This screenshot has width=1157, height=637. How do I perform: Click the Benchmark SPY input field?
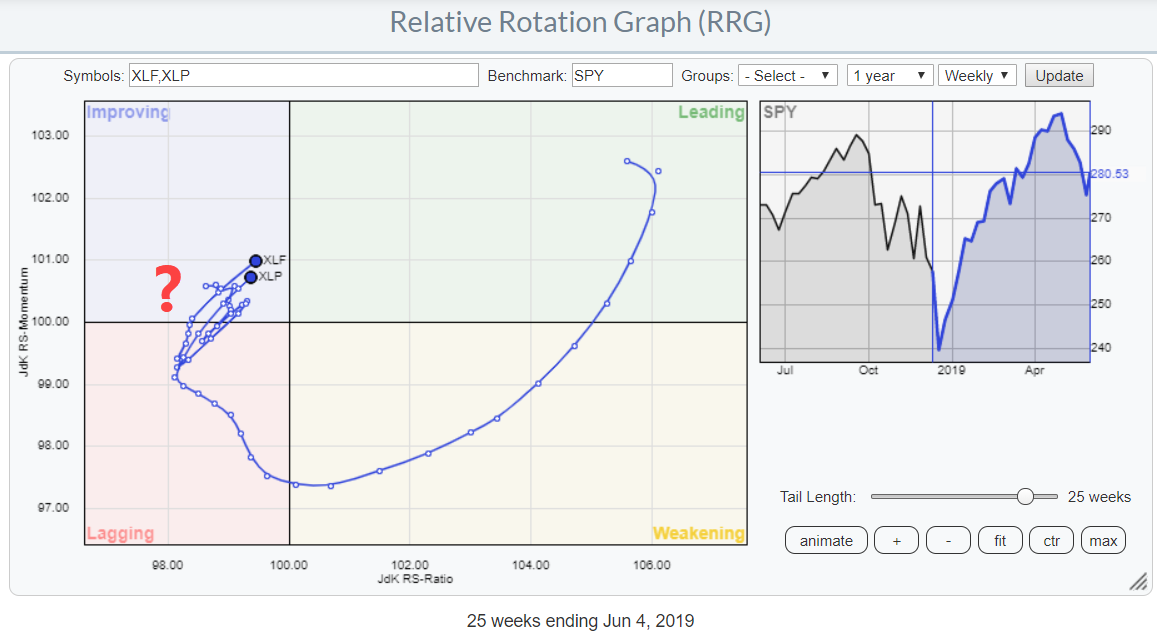pos(621,76)
